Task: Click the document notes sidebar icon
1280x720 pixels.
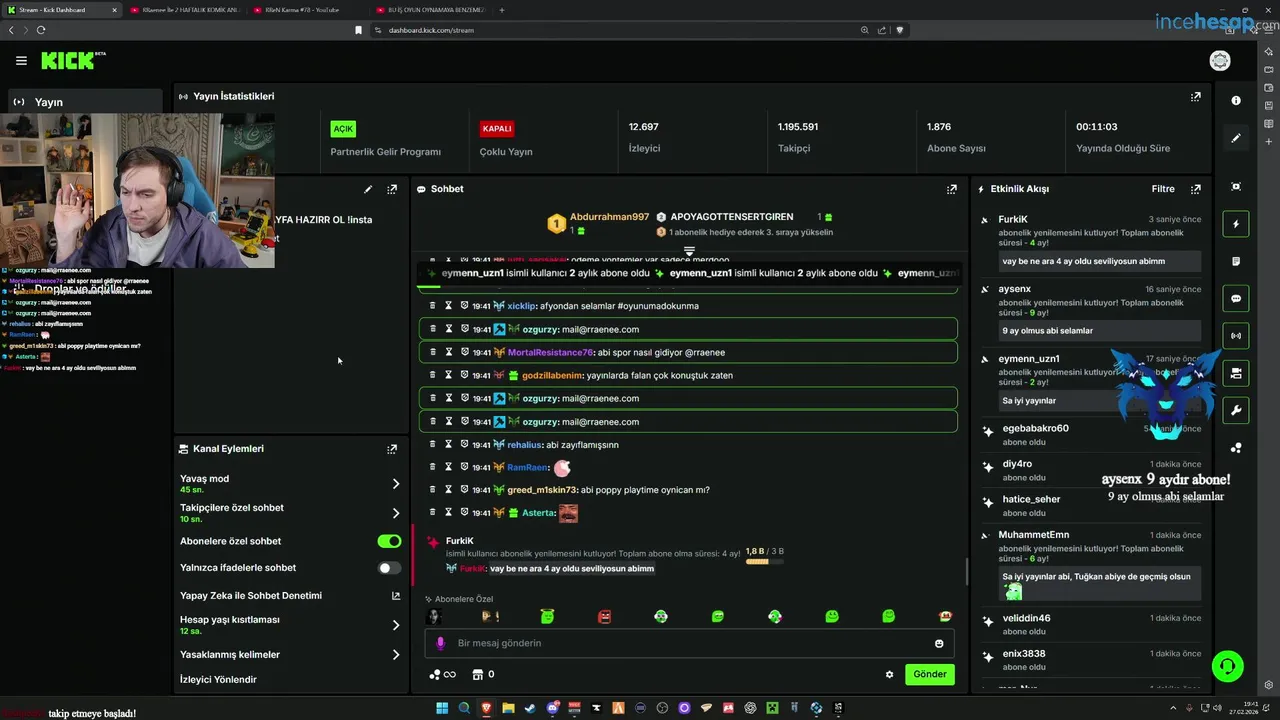Action: 1236,261
